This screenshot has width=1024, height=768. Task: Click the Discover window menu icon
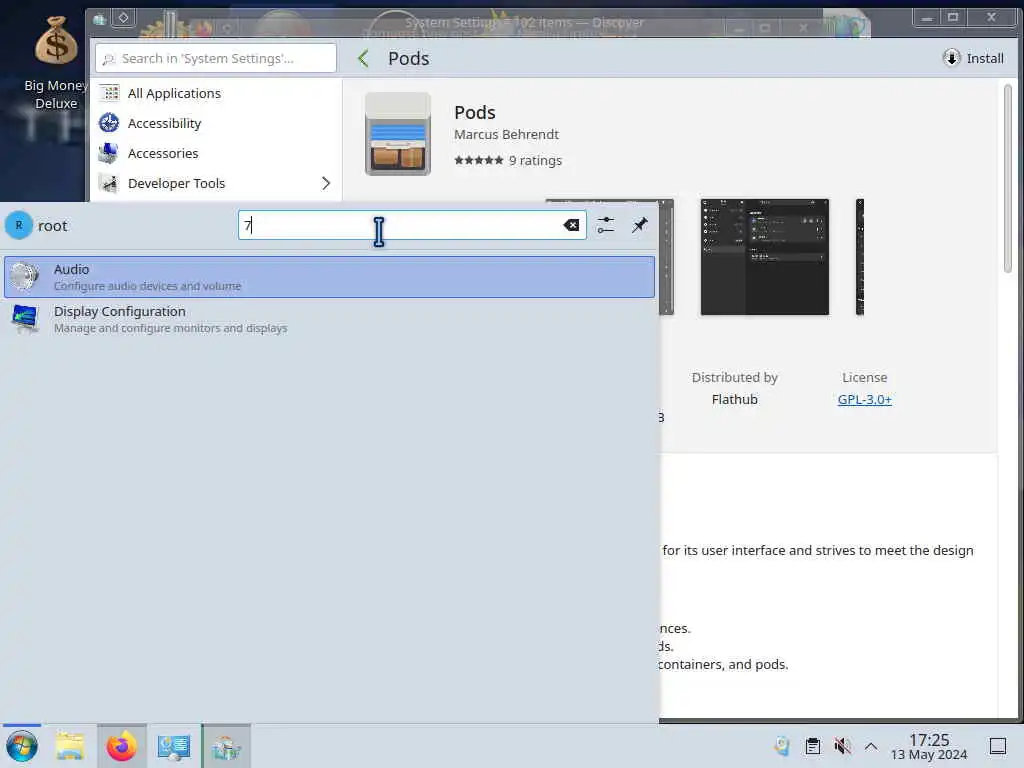tap(99, 19)
